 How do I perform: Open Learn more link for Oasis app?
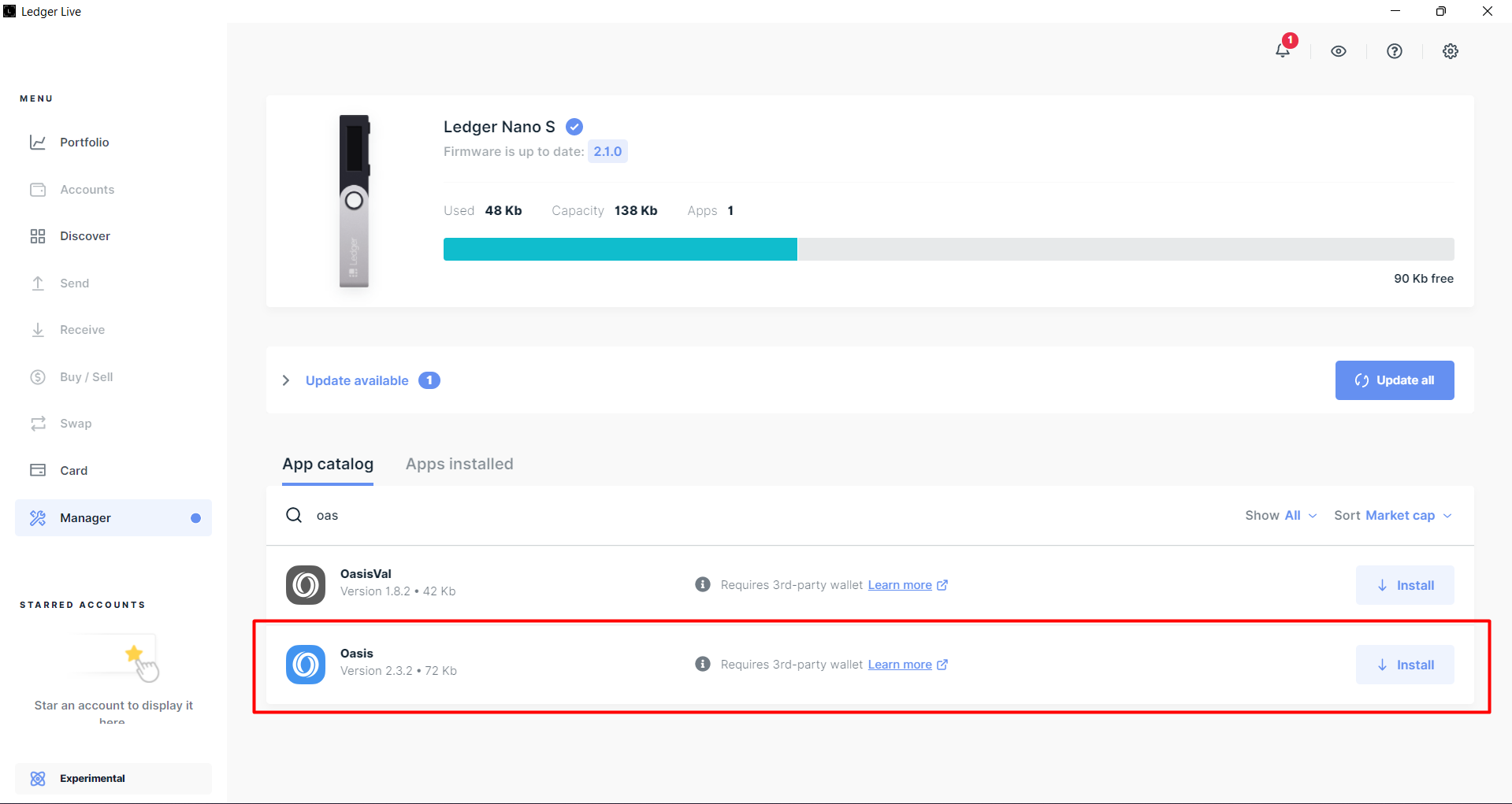[x=900, y=664]
